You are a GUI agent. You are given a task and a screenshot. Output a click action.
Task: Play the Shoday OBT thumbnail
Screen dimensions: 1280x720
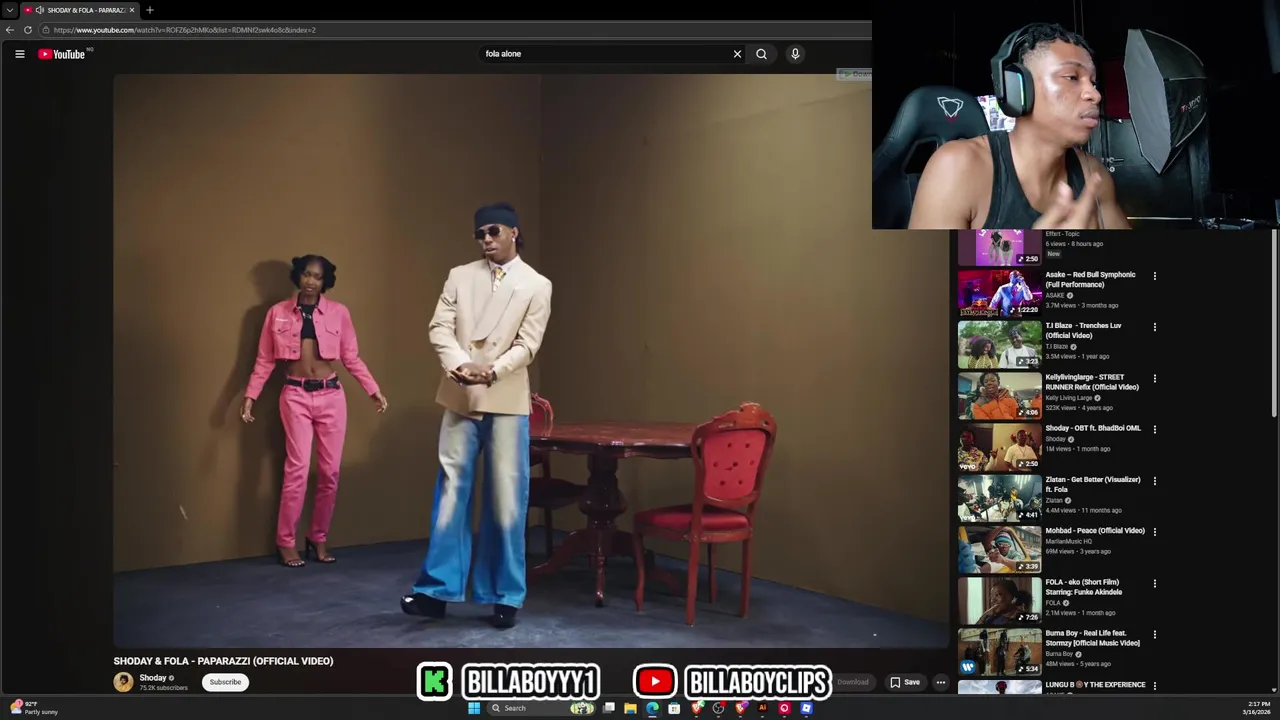(x=999, y=447)
